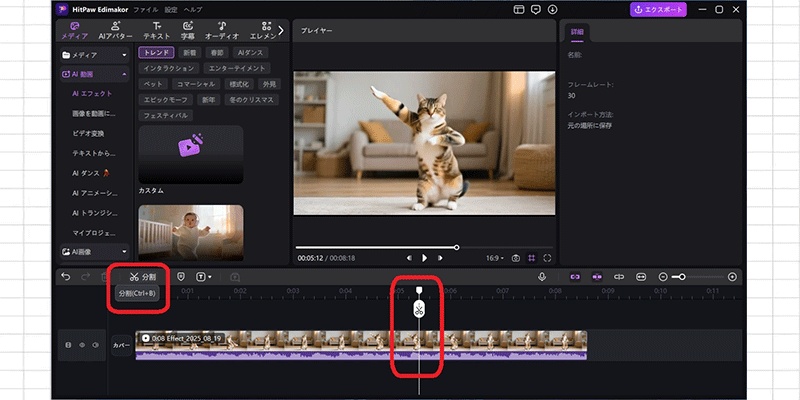Take a snapshot with camera icon
The height and width of the screenshot is (400, 800).
tap(516, 259)
